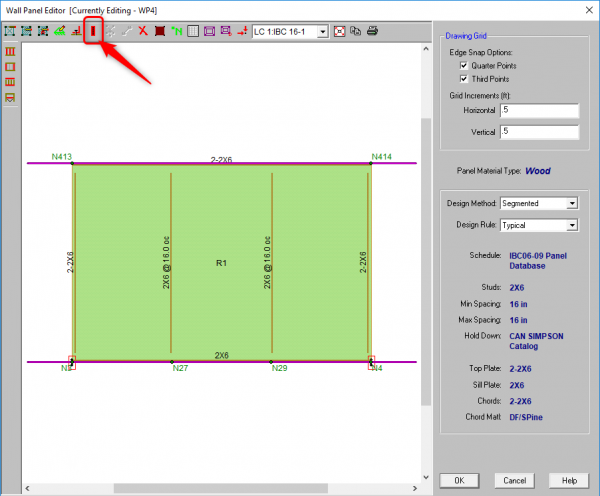
Task: Click the red arrows loads icon
Action: pyautogui.click(x=242, y=31)
